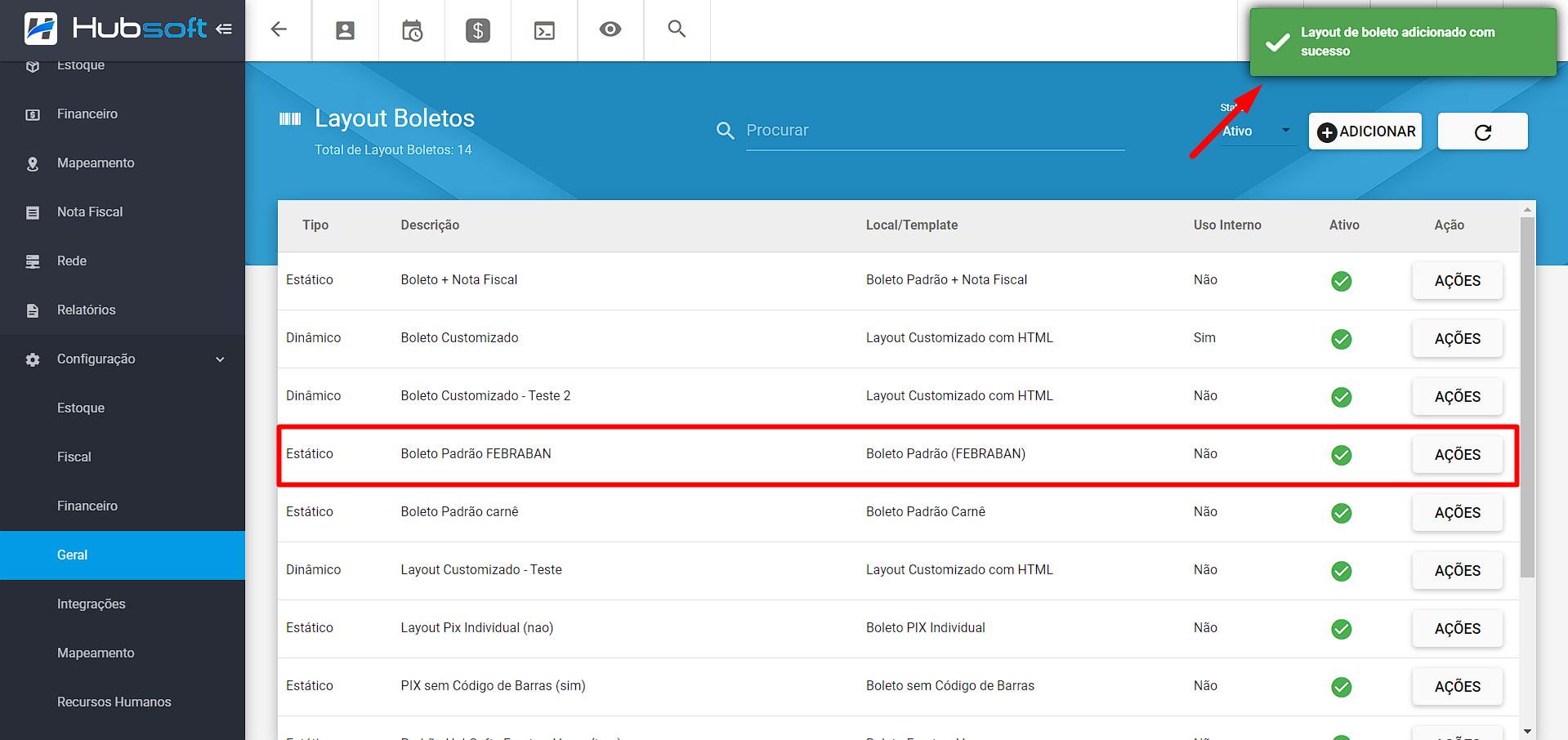Click the magnifier icon in top toolbar
The width and height of the screenshot is (1568, 740).
pyautogui.click(x=677, y=29)
